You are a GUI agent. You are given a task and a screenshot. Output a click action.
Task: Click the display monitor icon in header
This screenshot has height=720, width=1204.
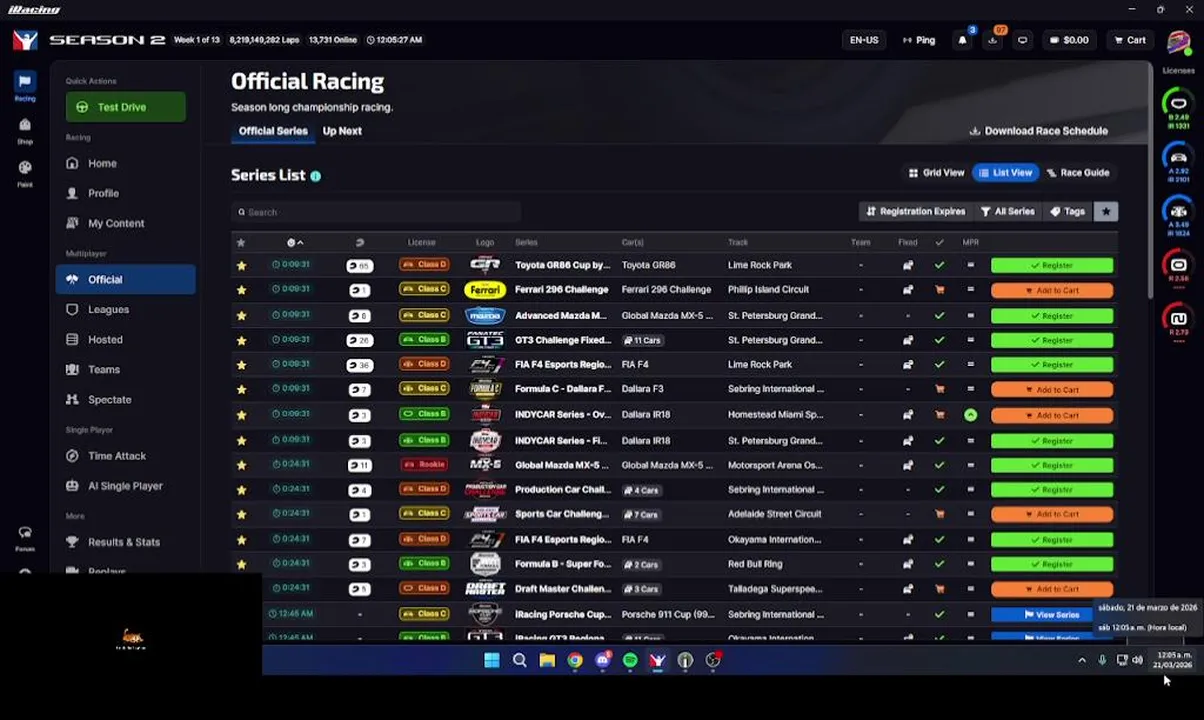(1022, 40)
